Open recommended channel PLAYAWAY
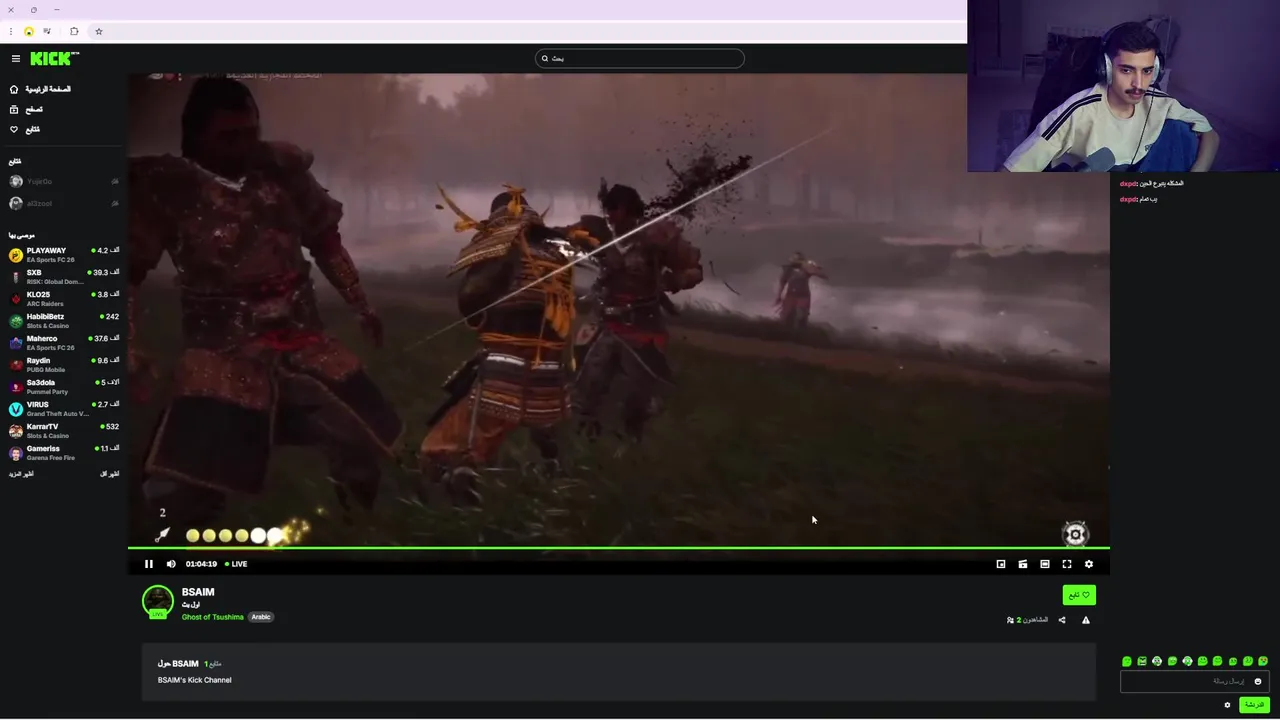The height and width of the screenshot is (720, 1280). 64,255
